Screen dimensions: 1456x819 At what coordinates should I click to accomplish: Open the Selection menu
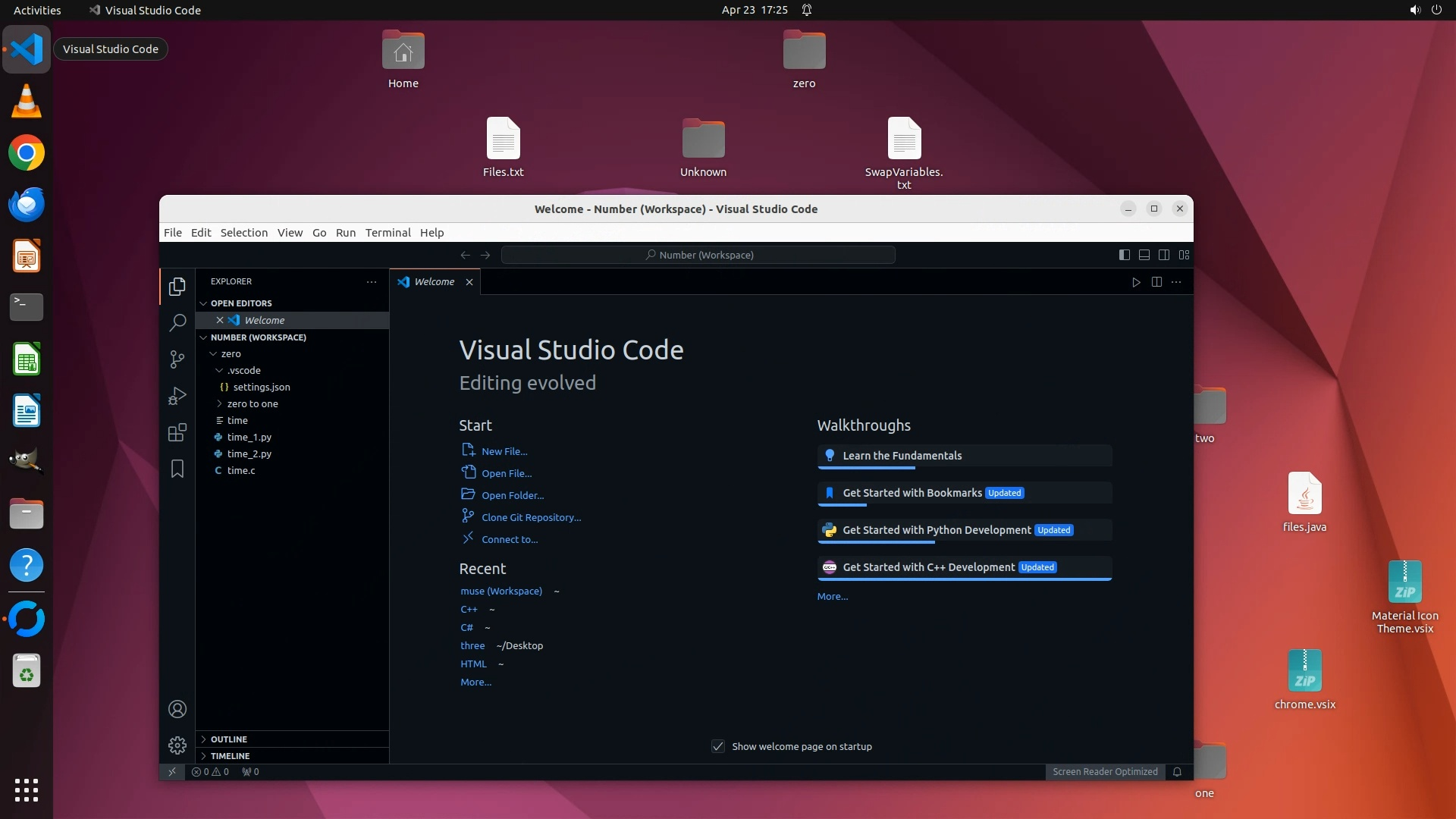(243, 233)
